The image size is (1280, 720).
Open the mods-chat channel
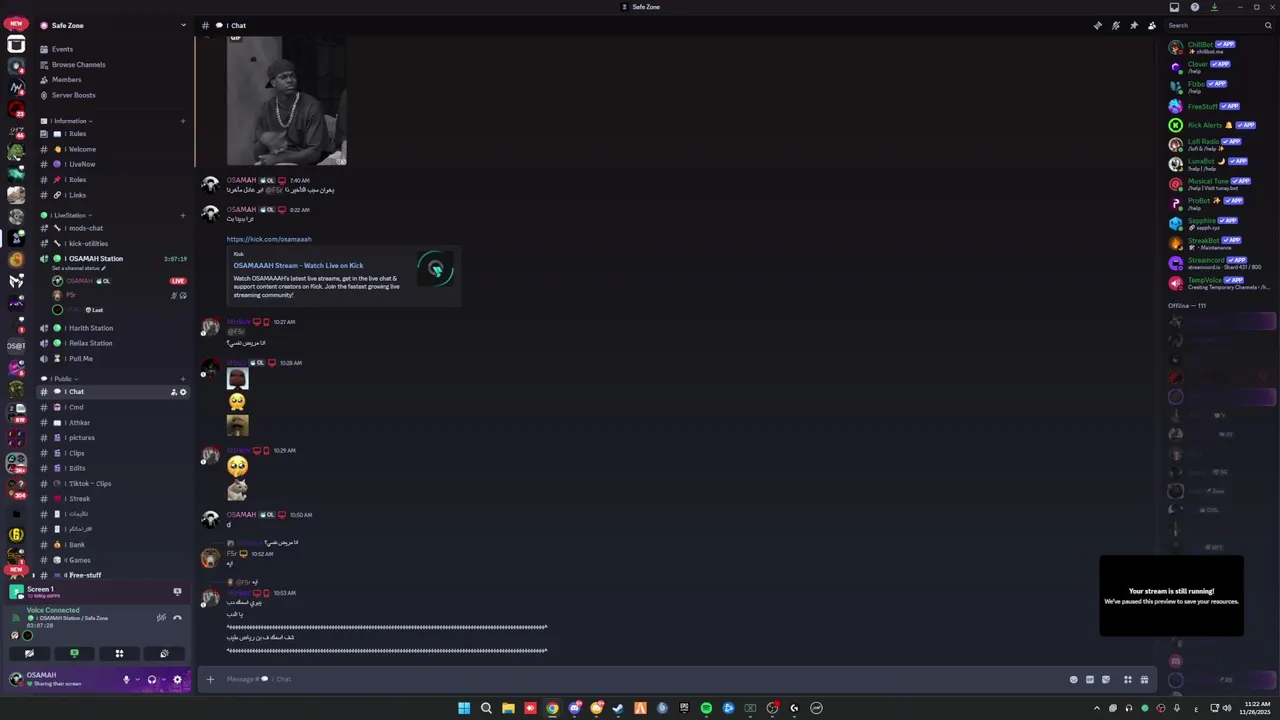[x=114, y=228]
